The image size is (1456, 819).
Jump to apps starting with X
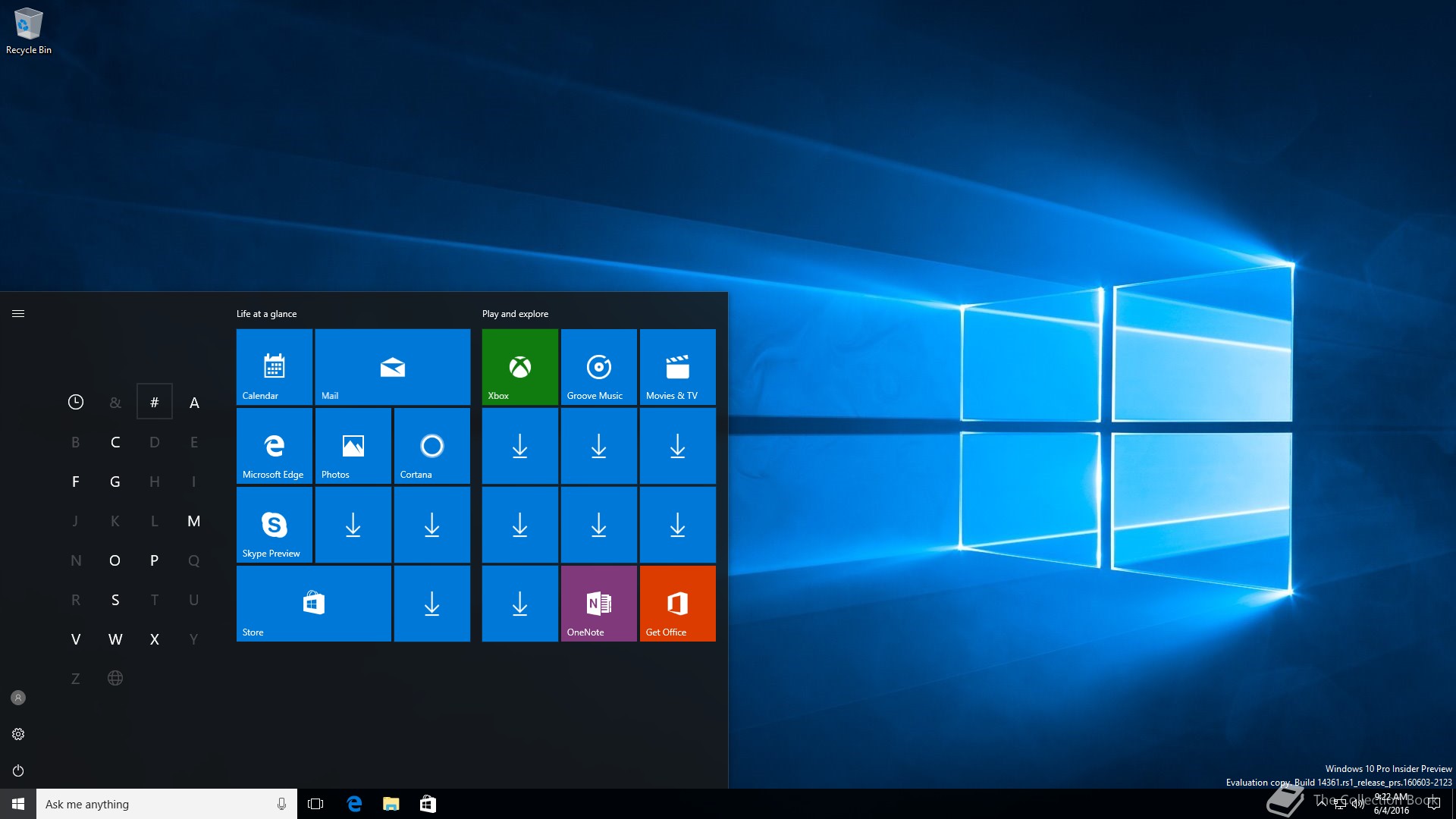pos(155,639)
